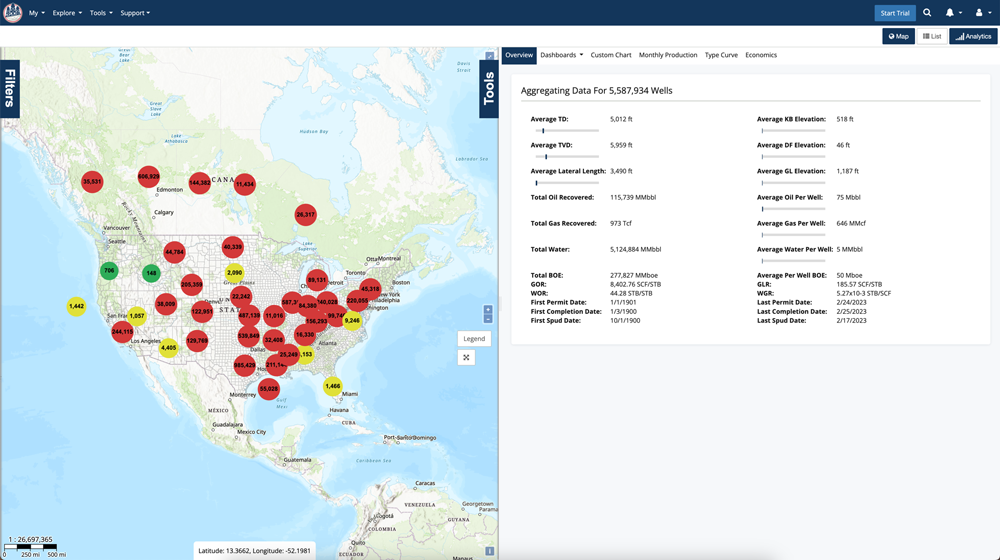1000x560 pixels.
Task: Open the user account icon menu
Action: 980,13
